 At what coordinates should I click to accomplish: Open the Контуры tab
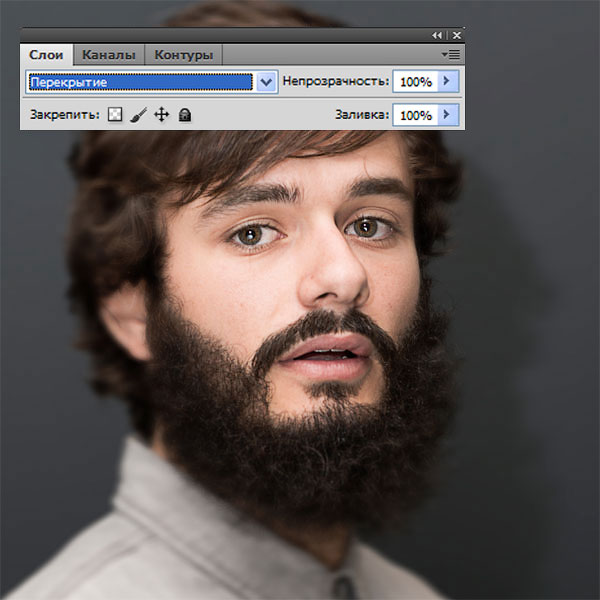coord(183,55)
